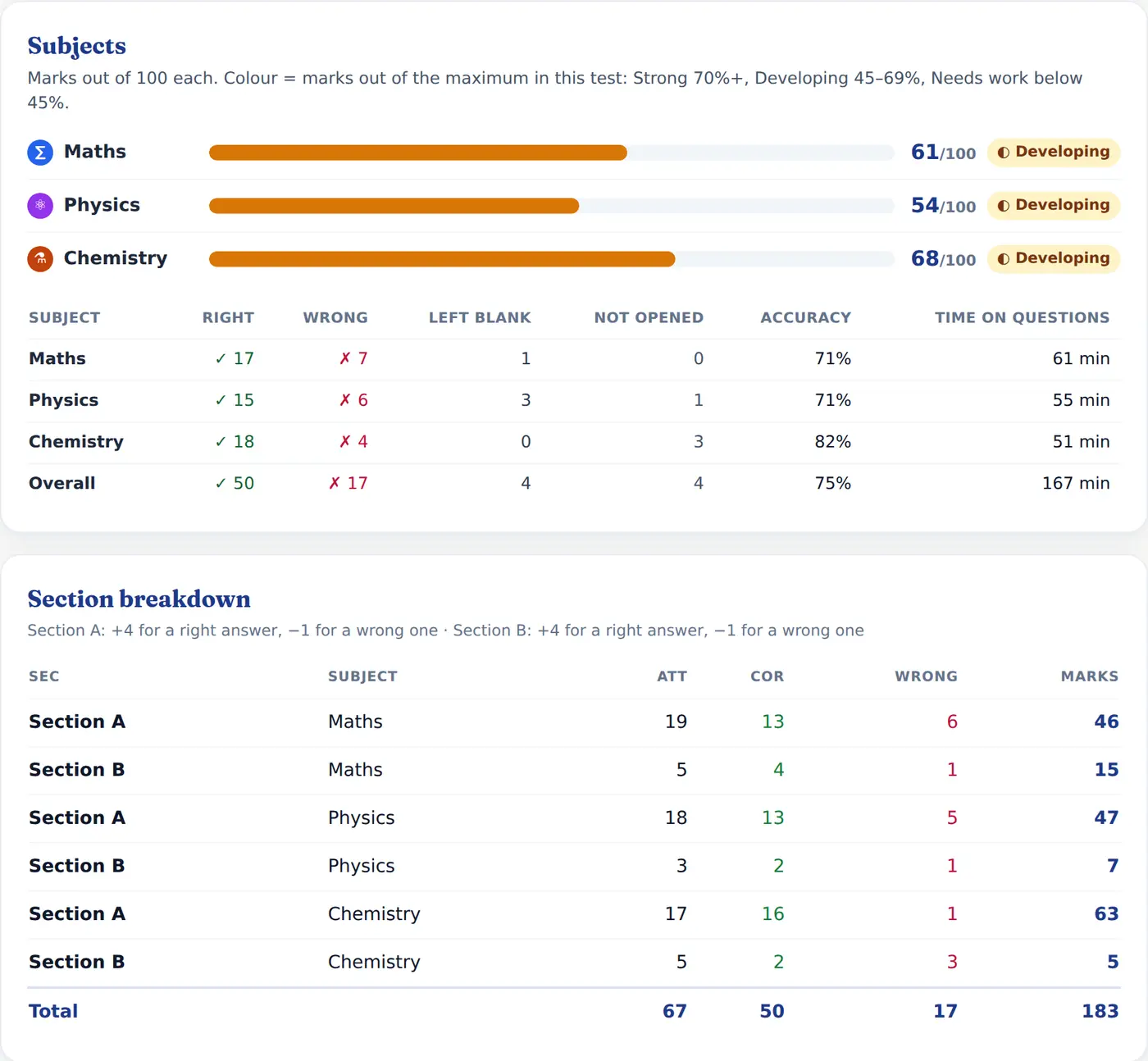Screen dimensions: 1148x1061
Task: Click the Physics time value "55 min"
Action: (1081, 401)
